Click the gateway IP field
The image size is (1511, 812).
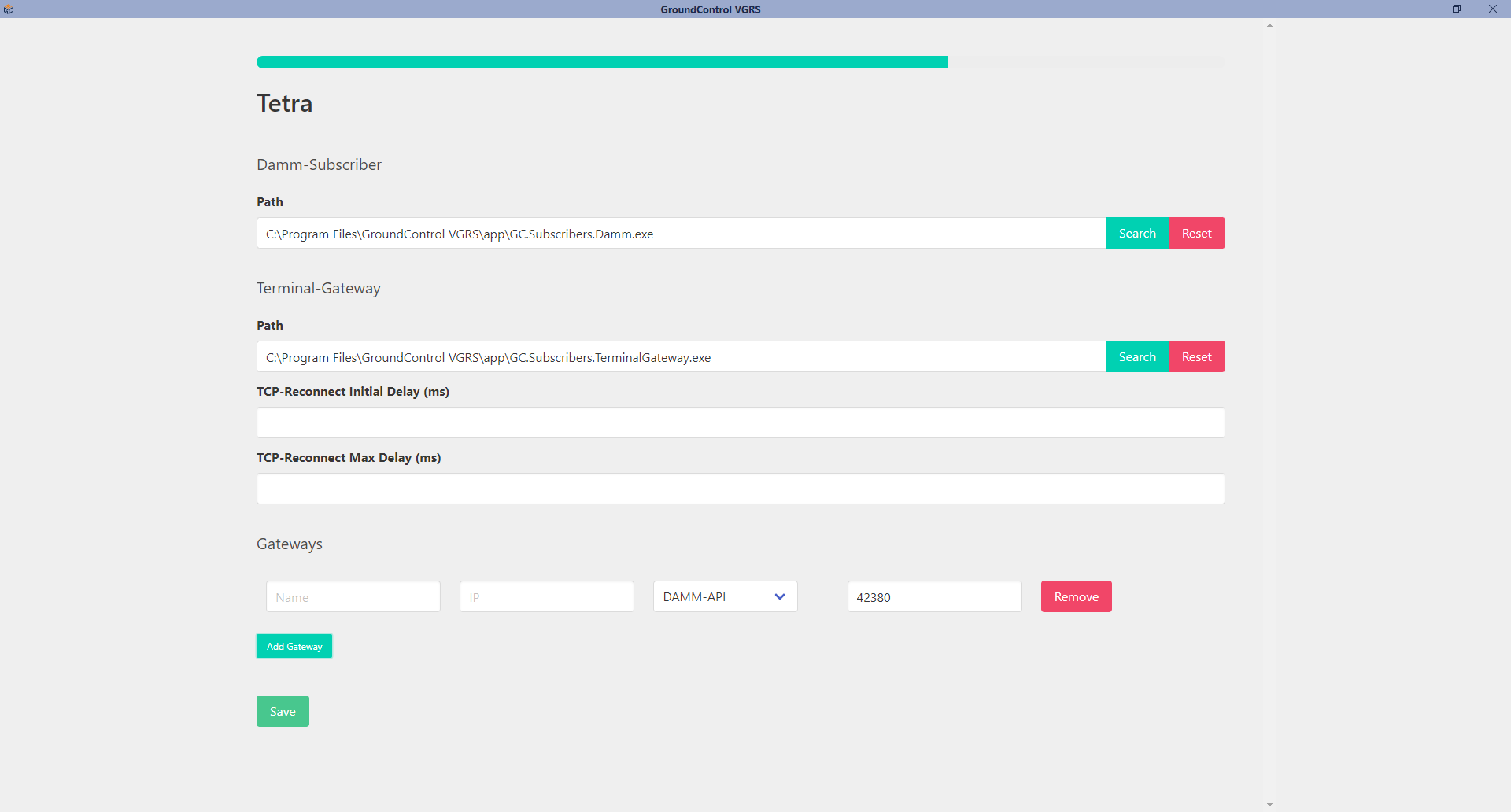(546, 597)
